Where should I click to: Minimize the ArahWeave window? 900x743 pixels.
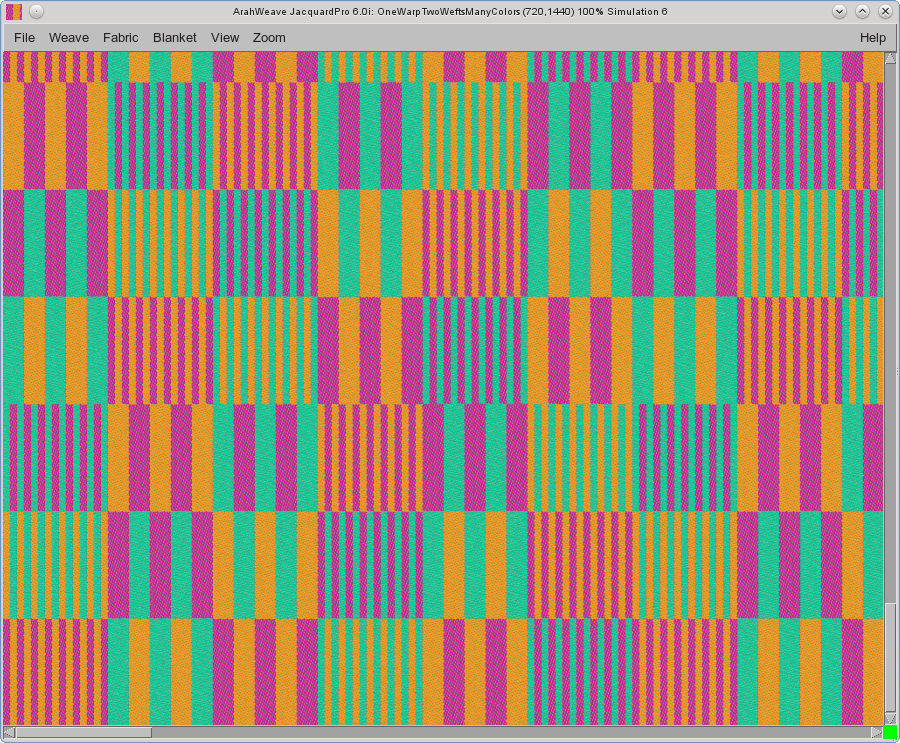click(x=839, y=11)
